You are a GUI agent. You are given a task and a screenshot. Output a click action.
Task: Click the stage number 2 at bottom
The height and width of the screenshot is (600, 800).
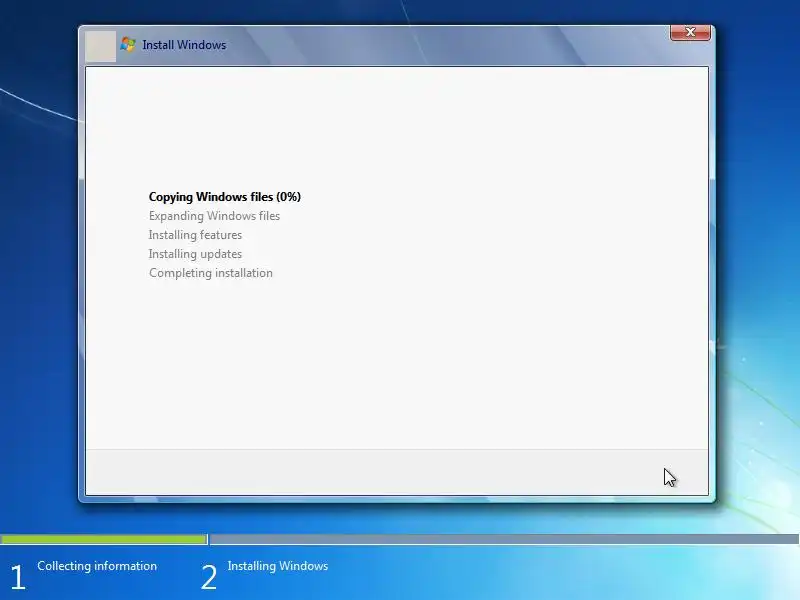(209, 578)
